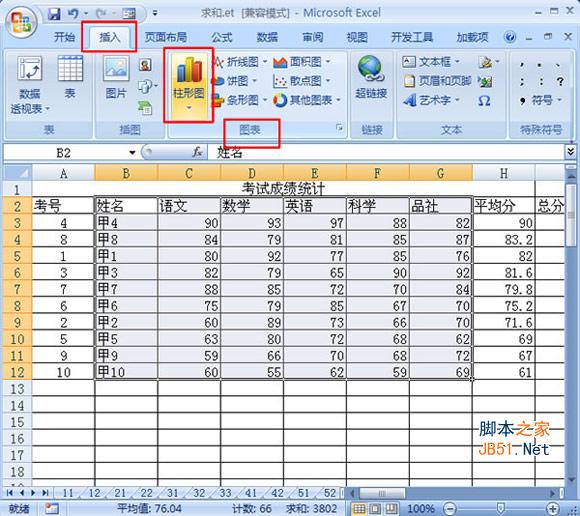Open the Office button menu
The image size is (580, 516).
click(x=21, y=23)
